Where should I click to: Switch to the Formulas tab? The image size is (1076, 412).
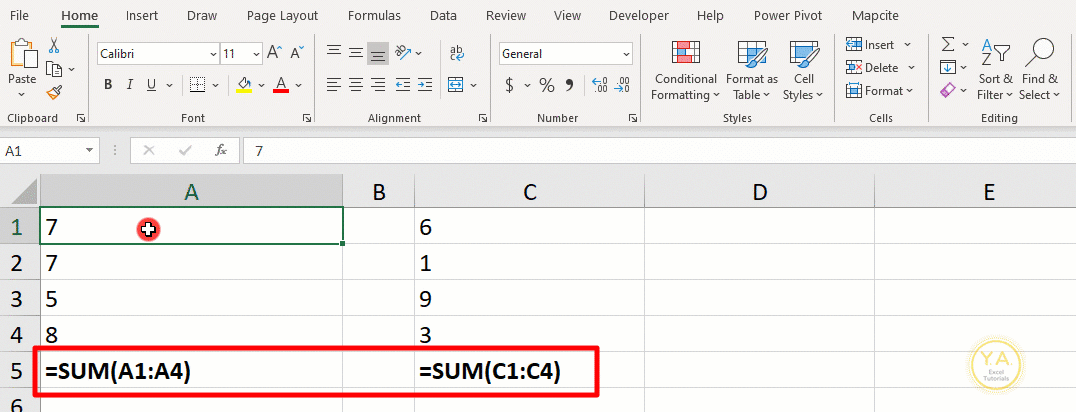point(374,15)
